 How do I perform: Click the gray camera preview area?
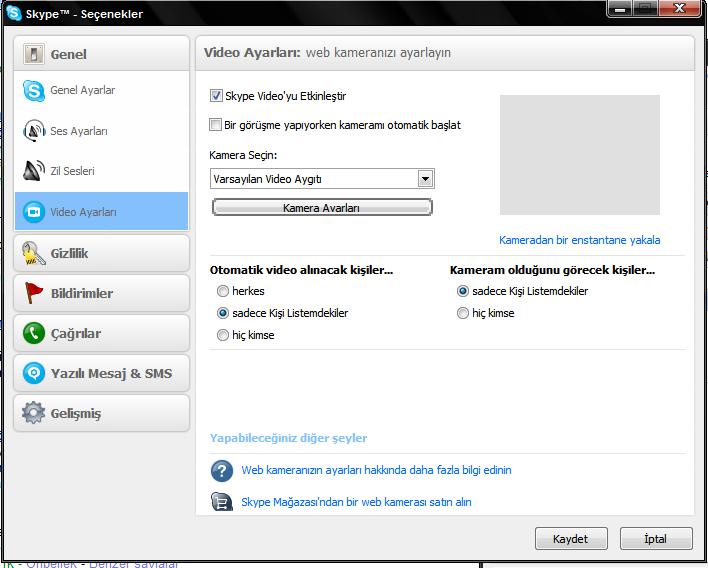coord(580,155)
